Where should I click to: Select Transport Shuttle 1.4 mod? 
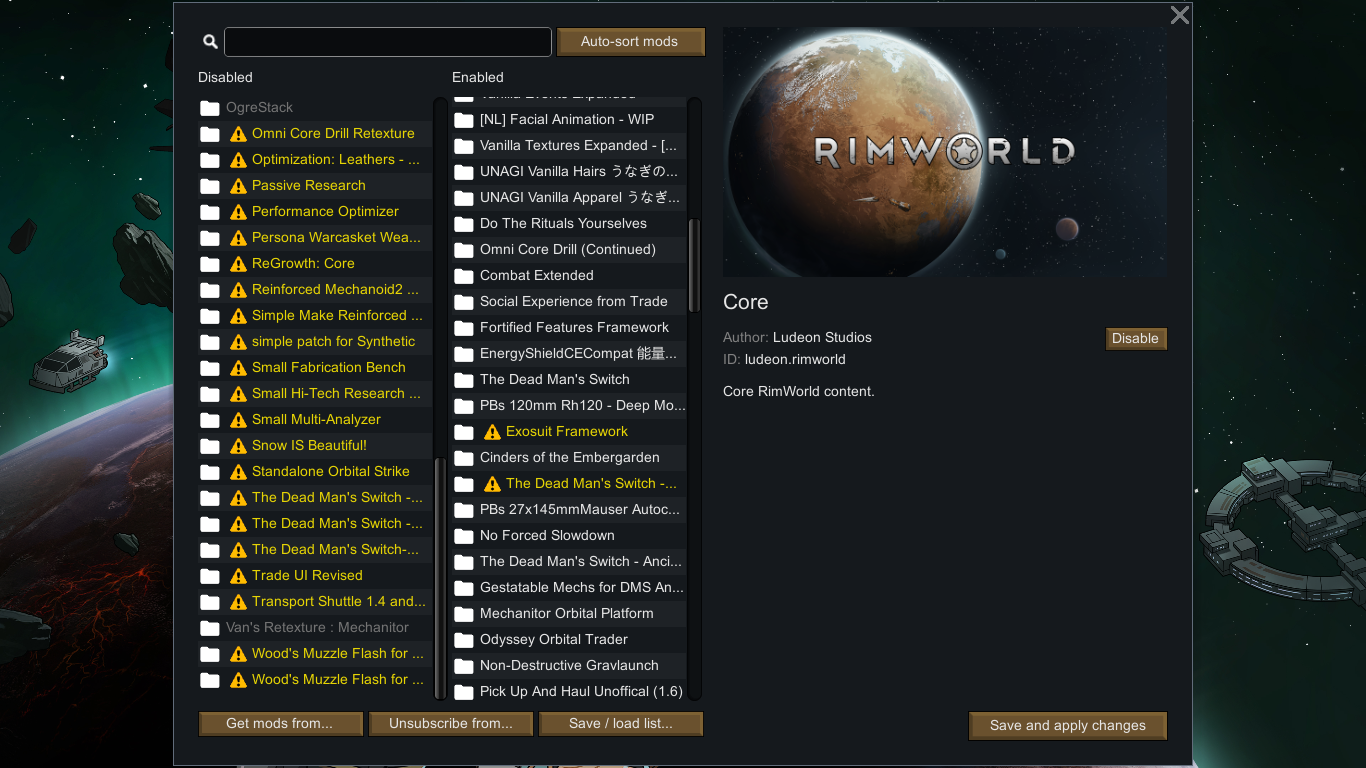(x=315, y=602)
